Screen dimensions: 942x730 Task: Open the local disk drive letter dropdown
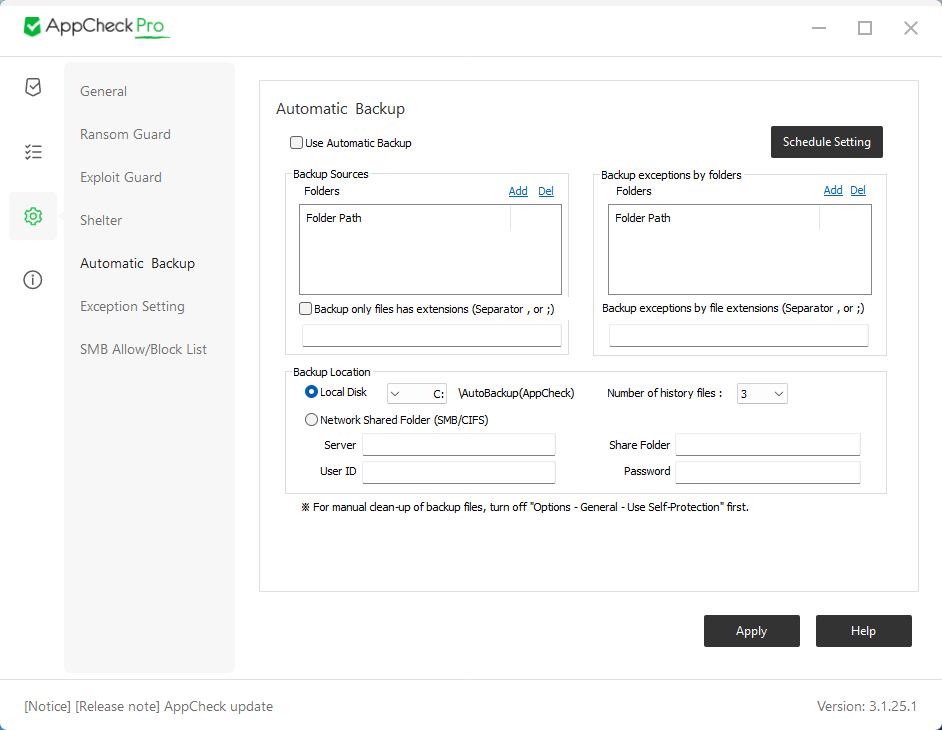(x=416, y=394)
